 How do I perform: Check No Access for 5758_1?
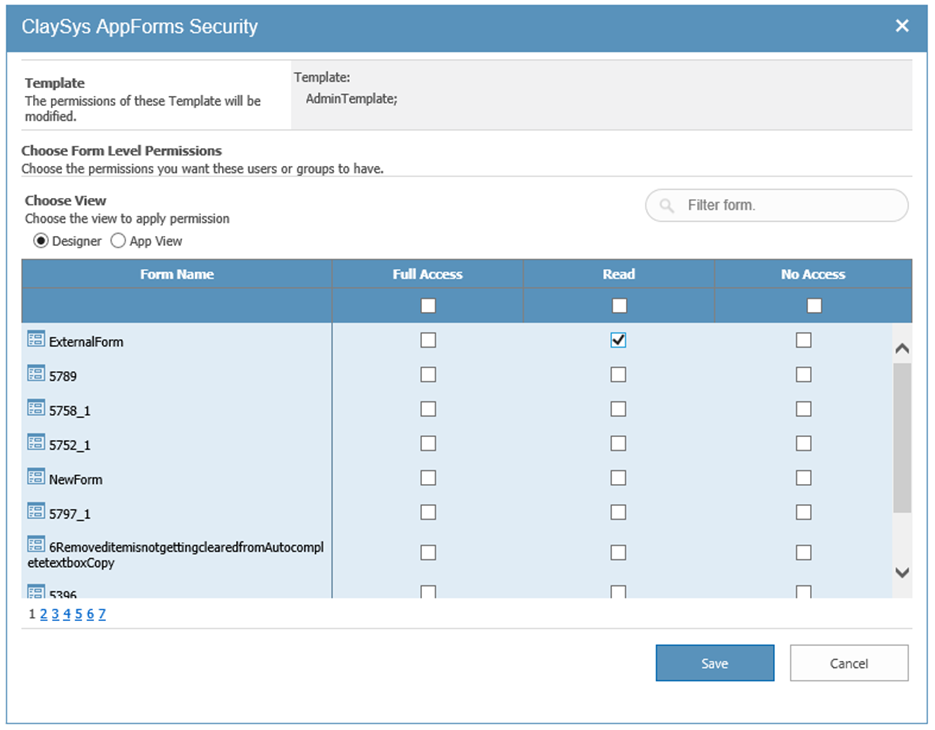[804, 409]
